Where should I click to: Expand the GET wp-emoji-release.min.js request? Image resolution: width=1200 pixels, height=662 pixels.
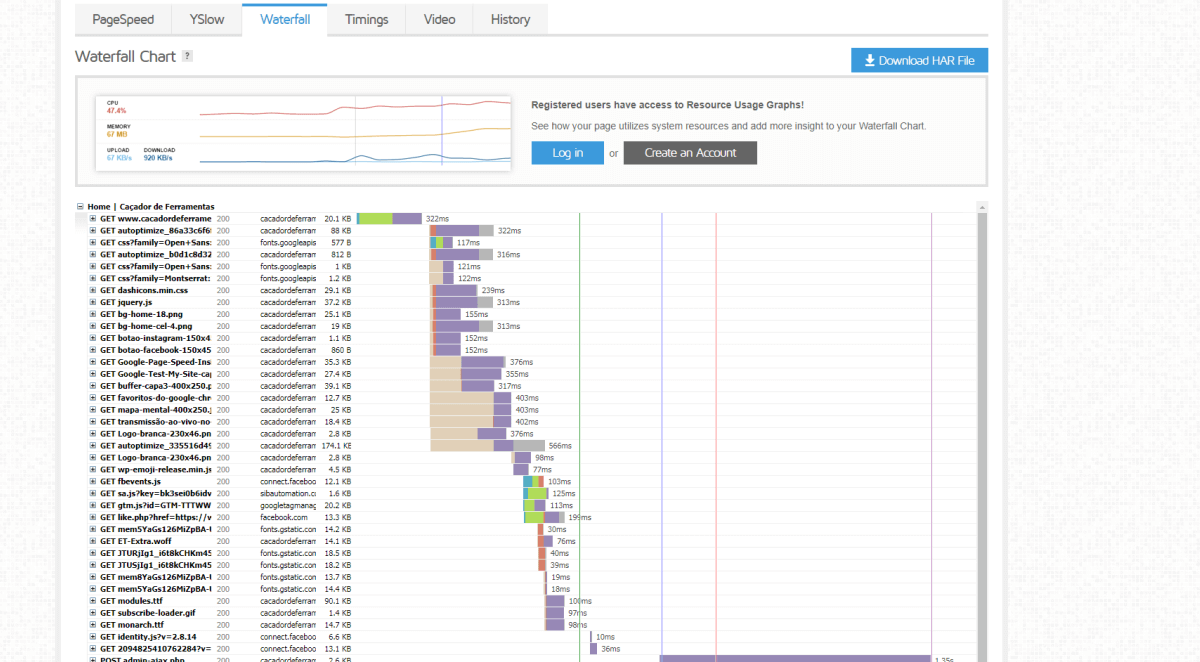coord(93,469)
